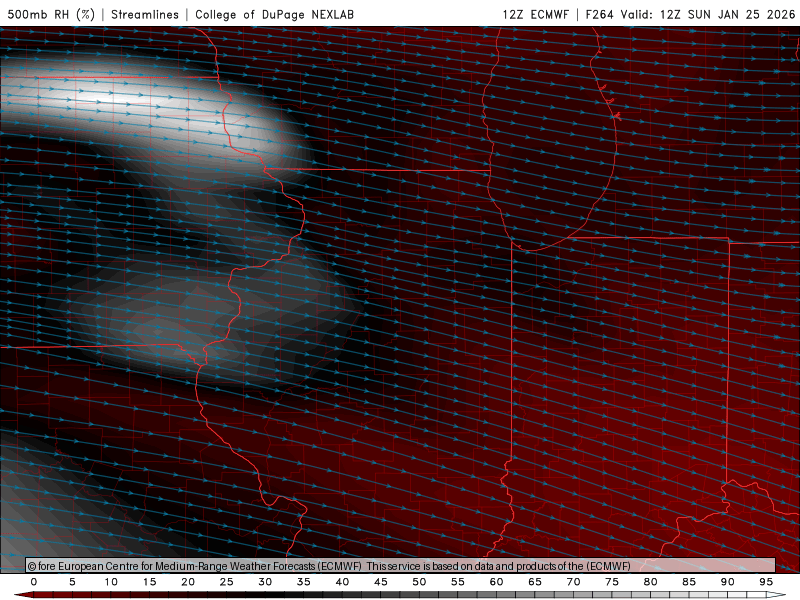The height and width of the screenshot is (600, 800).
Task: Click the '12Z ECMWF' model run label
Action: click(x=535, y=14)
